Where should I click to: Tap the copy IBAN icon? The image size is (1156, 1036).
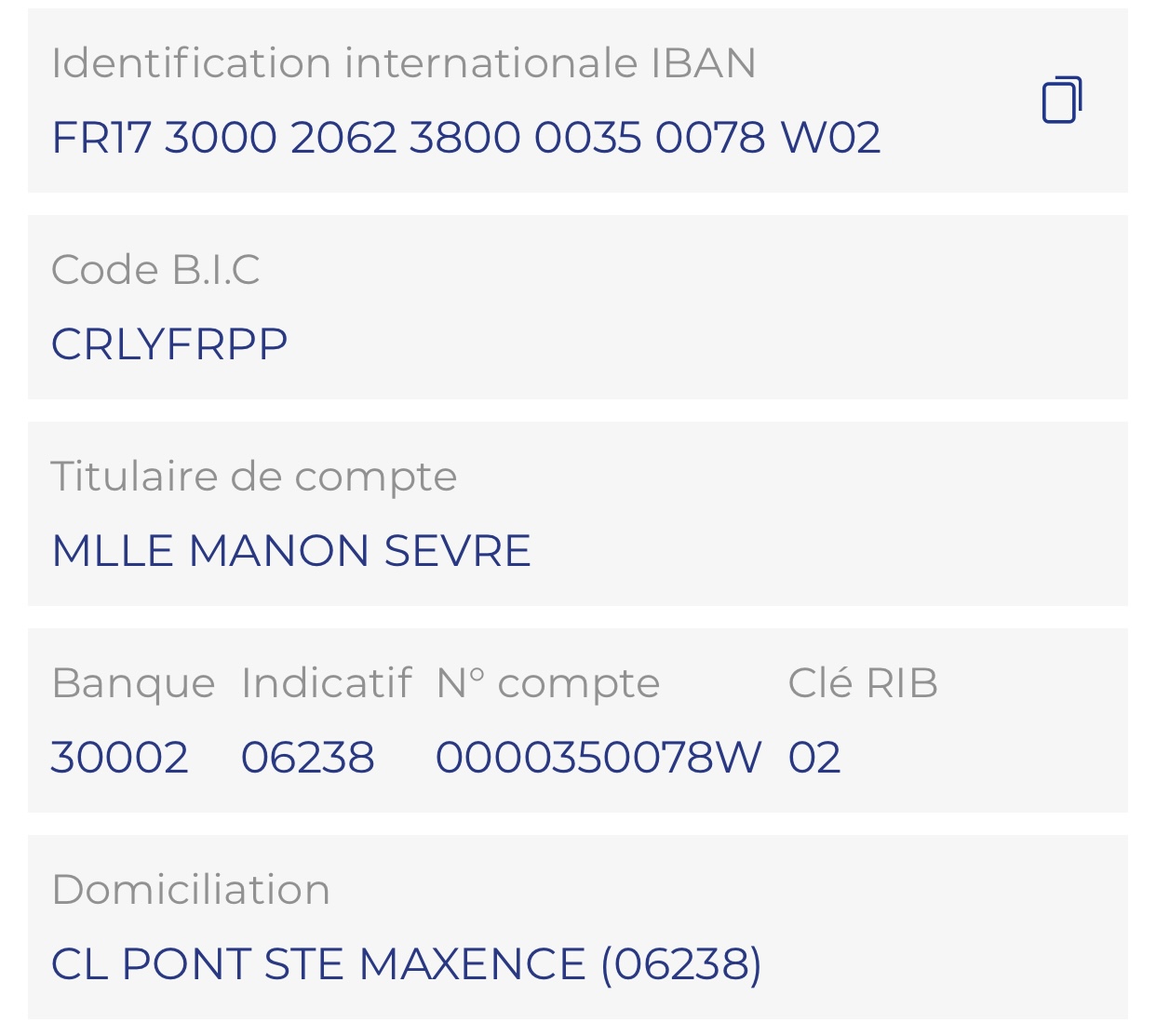point(1062,100)
